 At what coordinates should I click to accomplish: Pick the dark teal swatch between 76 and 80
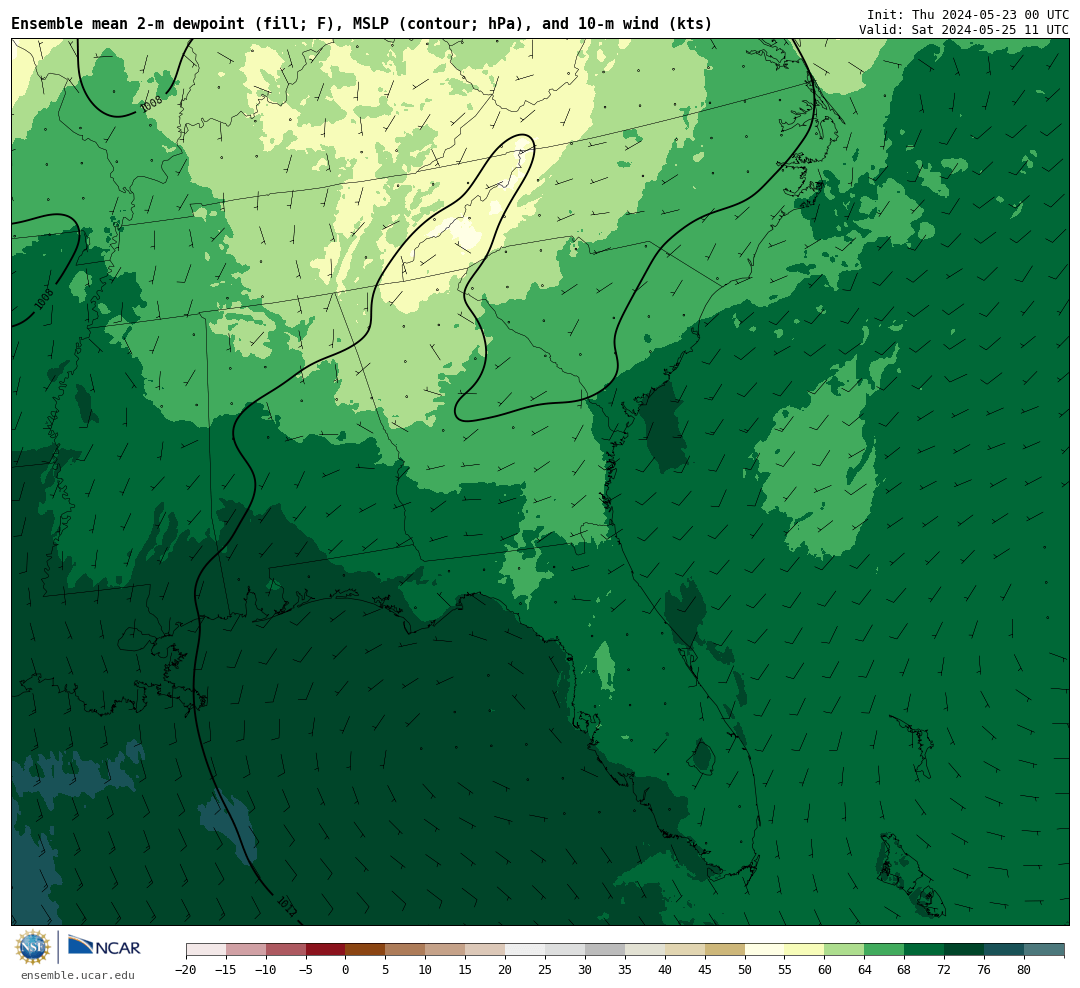[x=1005, y=950]
